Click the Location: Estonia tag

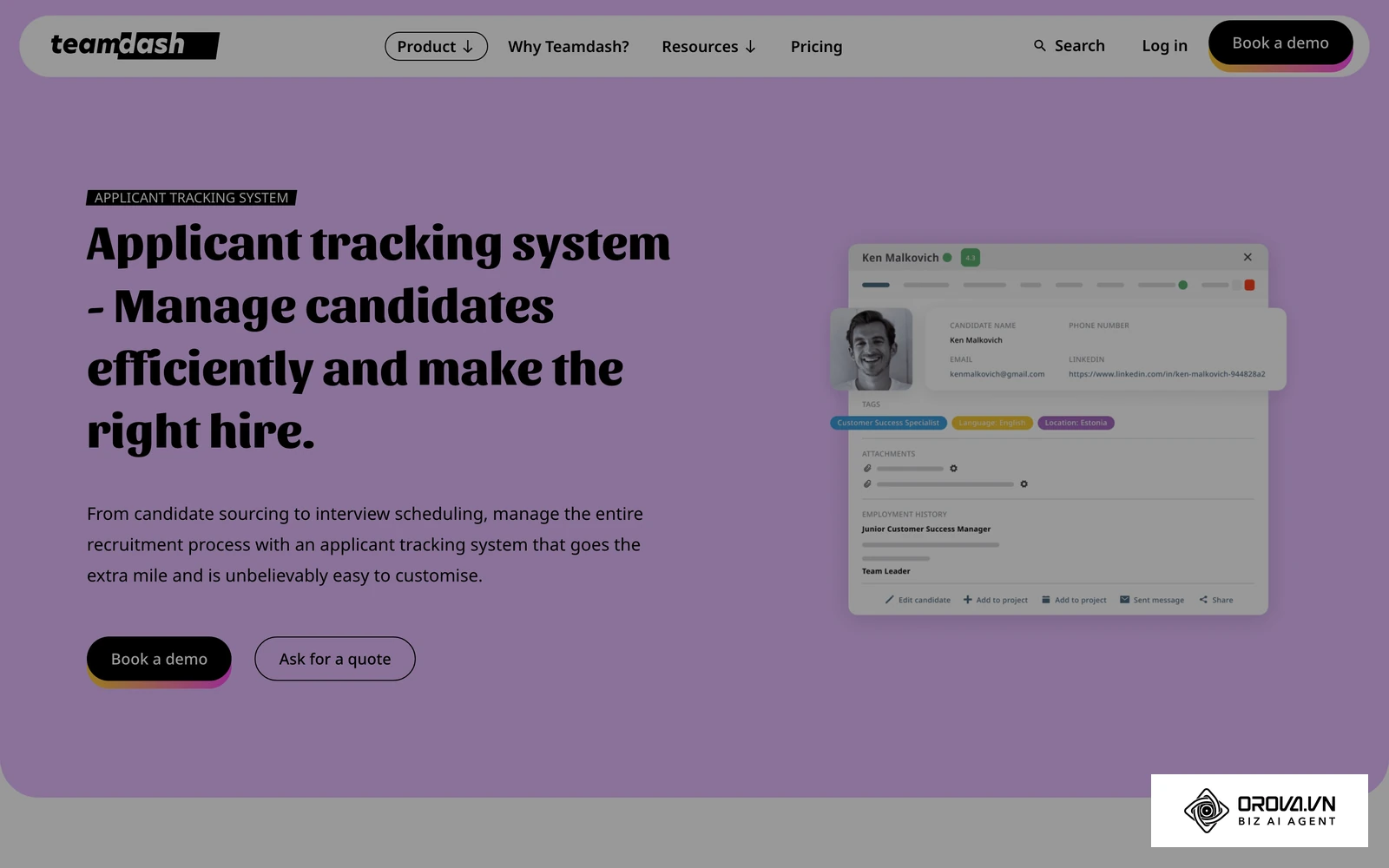pos(1076,423)
